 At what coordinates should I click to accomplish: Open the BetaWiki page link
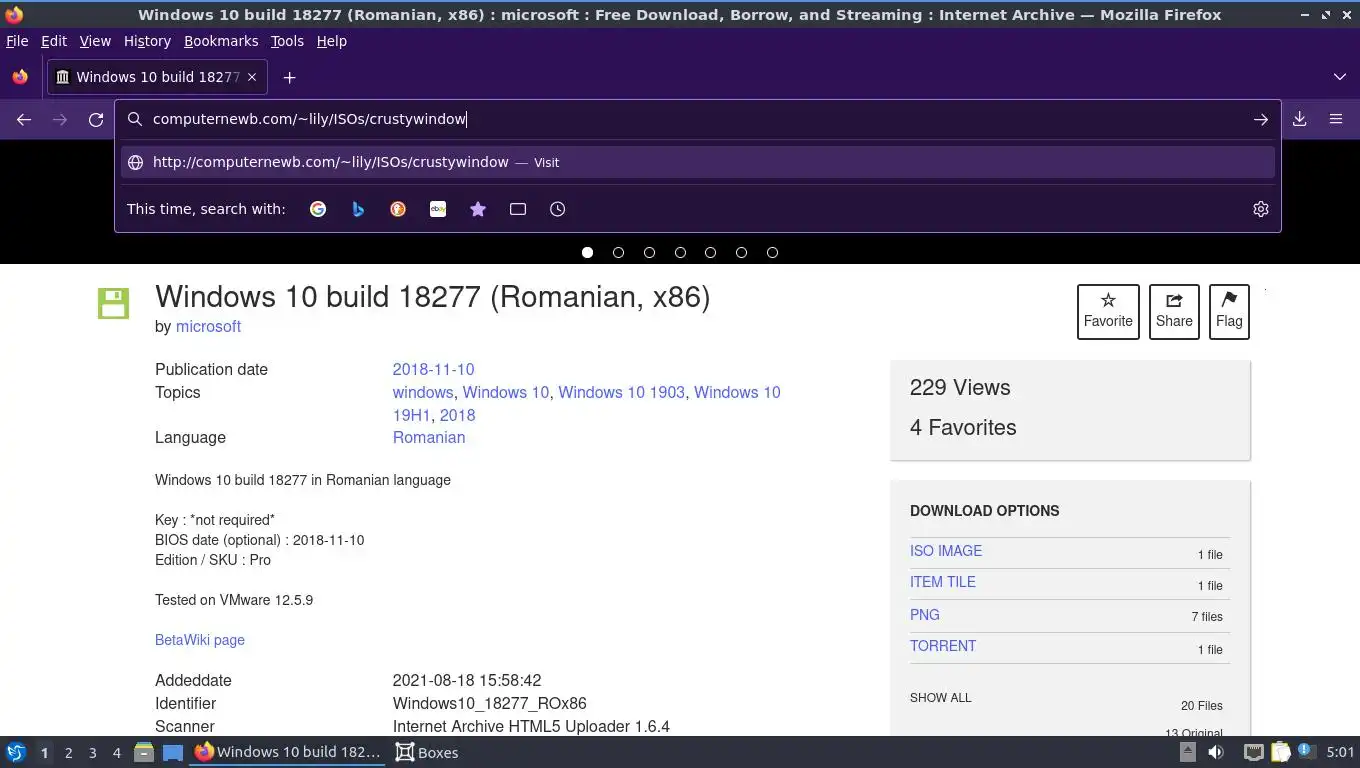(x=200, y=640)
